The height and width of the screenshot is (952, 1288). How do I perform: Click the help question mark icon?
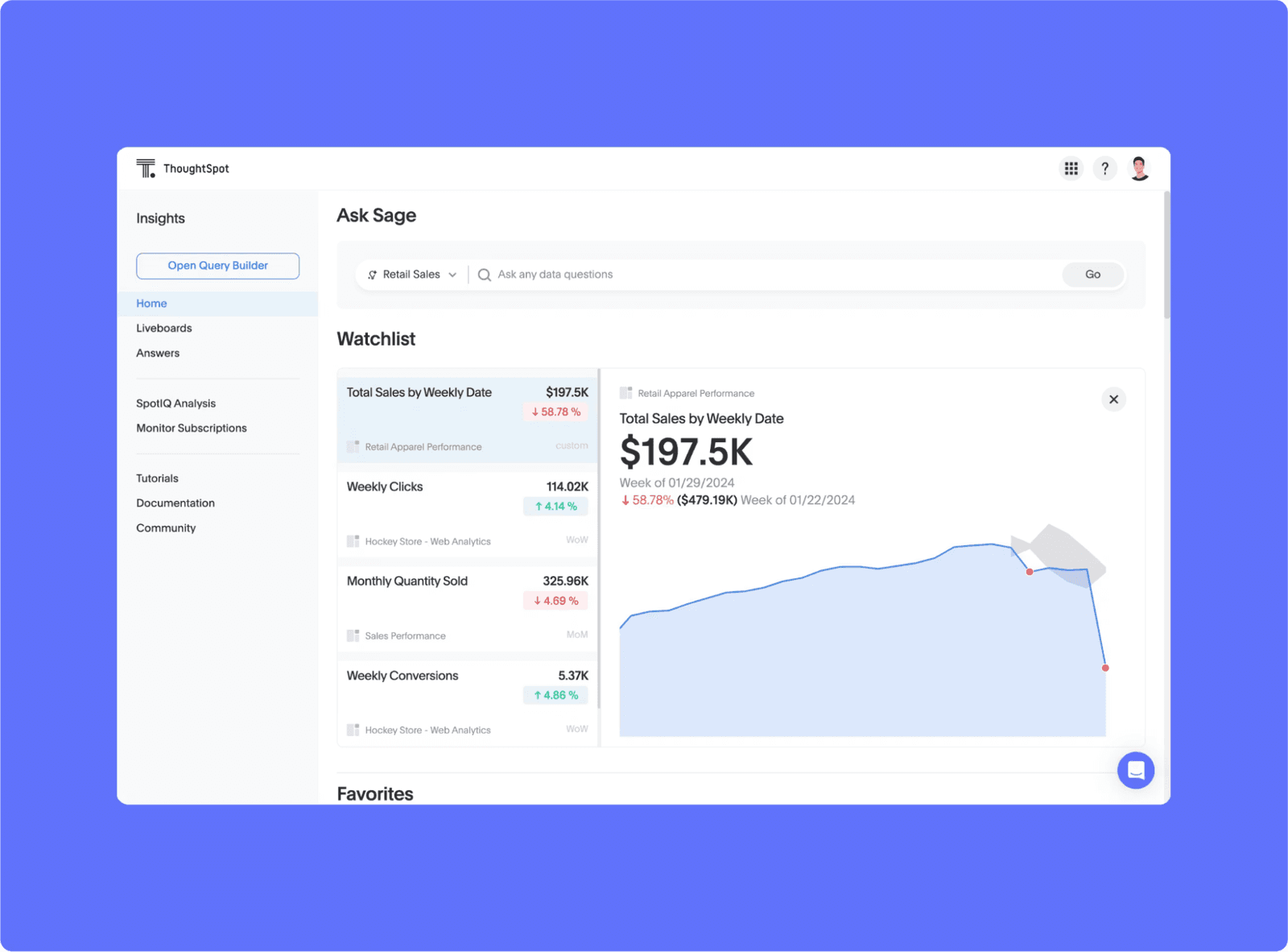[1105, 168]
